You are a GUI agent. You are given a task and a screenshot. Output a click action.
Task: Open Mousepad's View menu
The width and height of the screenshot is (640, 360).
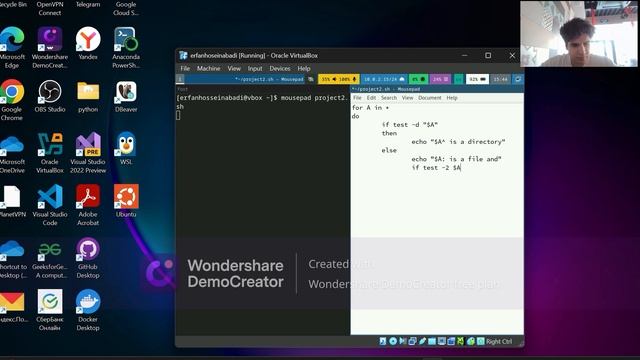[407, 98]
